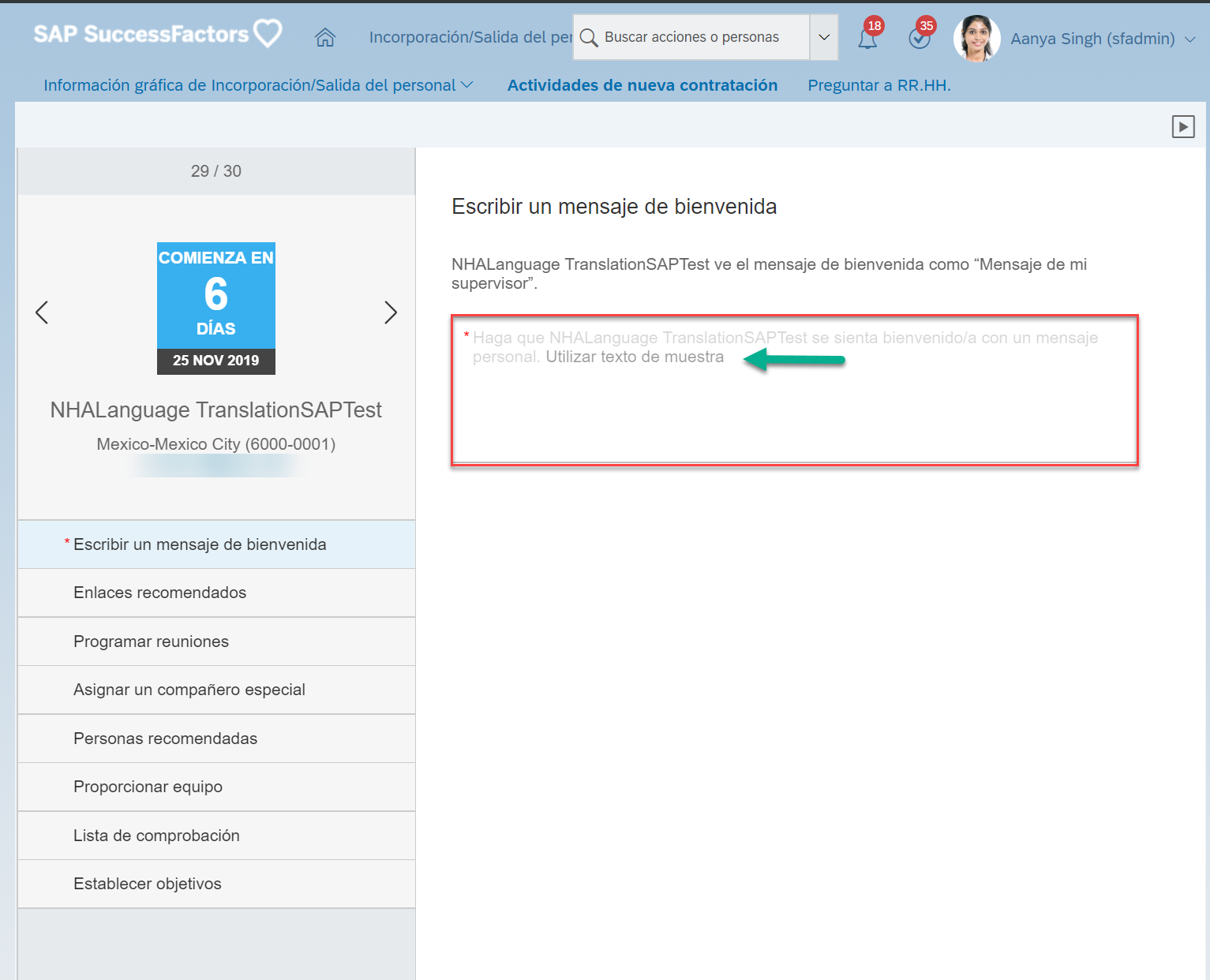
Task: Open Preguntar a RR.HH. tab
Action: pos(879,85)
